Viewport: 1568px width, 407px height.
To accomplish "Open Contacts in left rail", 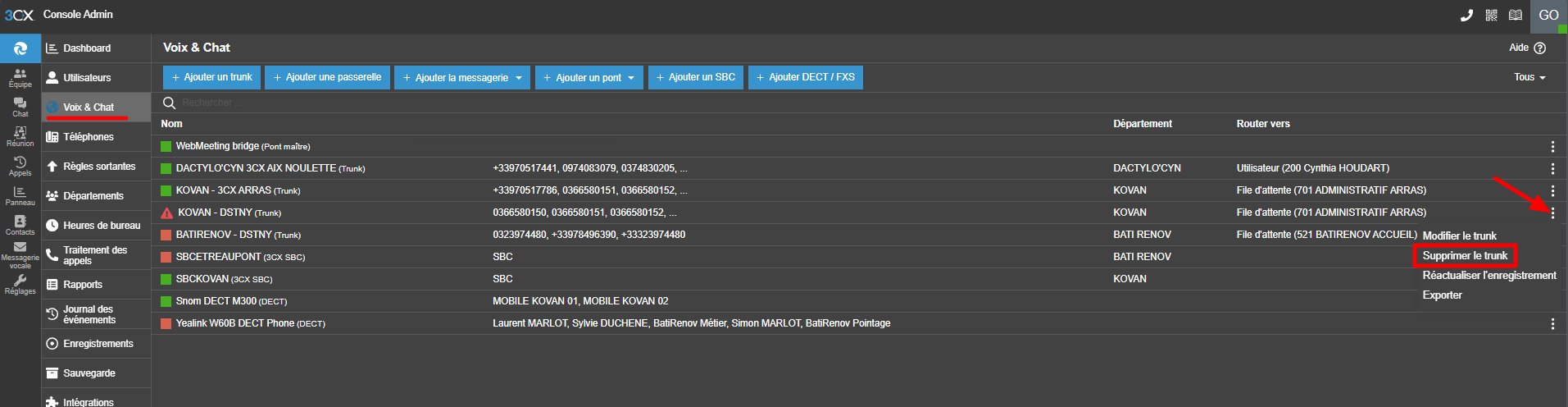I will click(x=20, y=226).
